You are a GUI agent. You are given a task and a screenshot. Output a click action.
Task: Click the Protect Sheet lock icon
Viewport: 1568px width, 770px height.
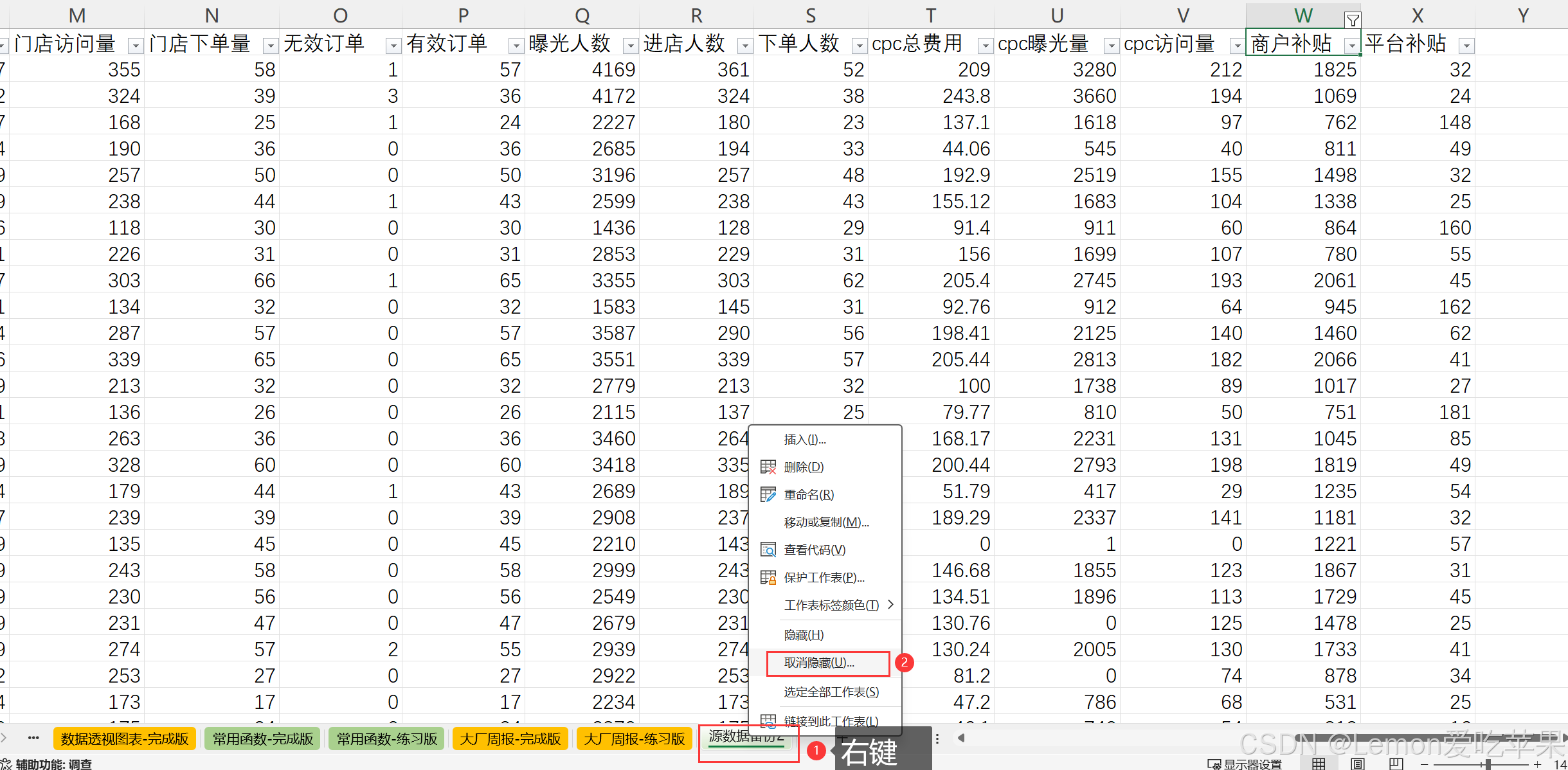click(768, 577)
